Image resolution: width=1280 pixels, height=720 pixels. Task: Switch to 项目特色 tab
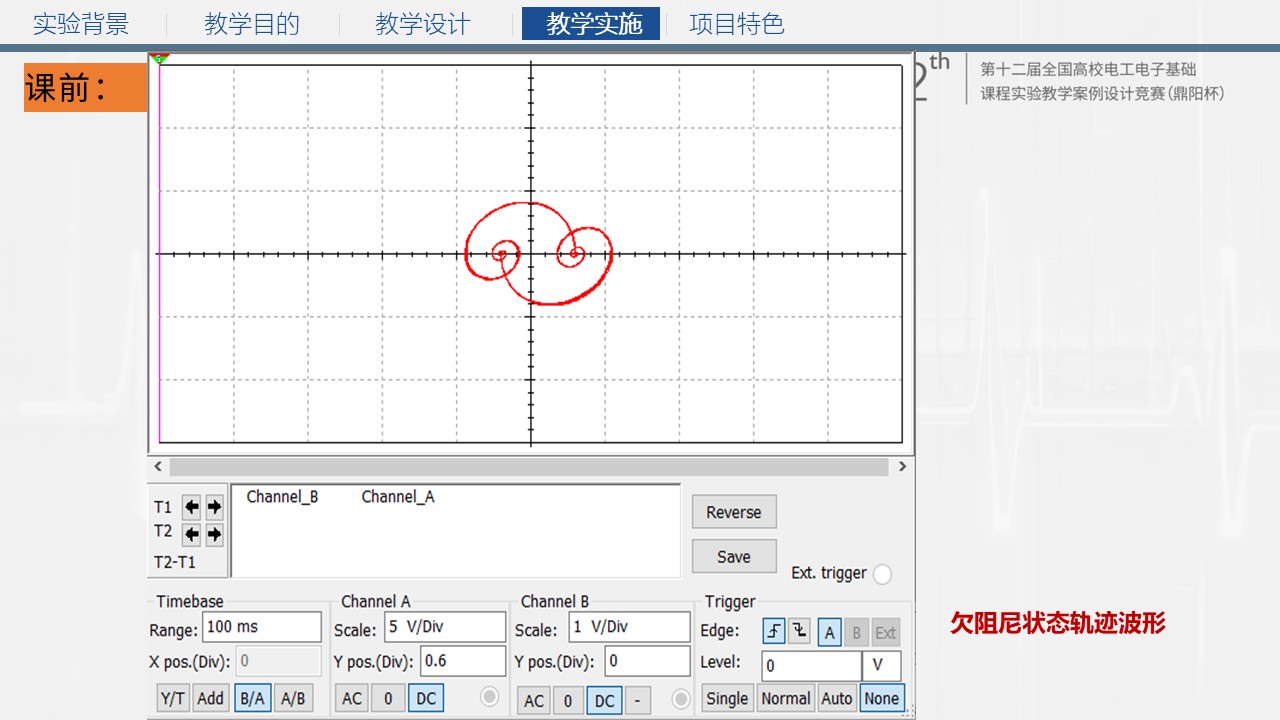coord(736,25)
